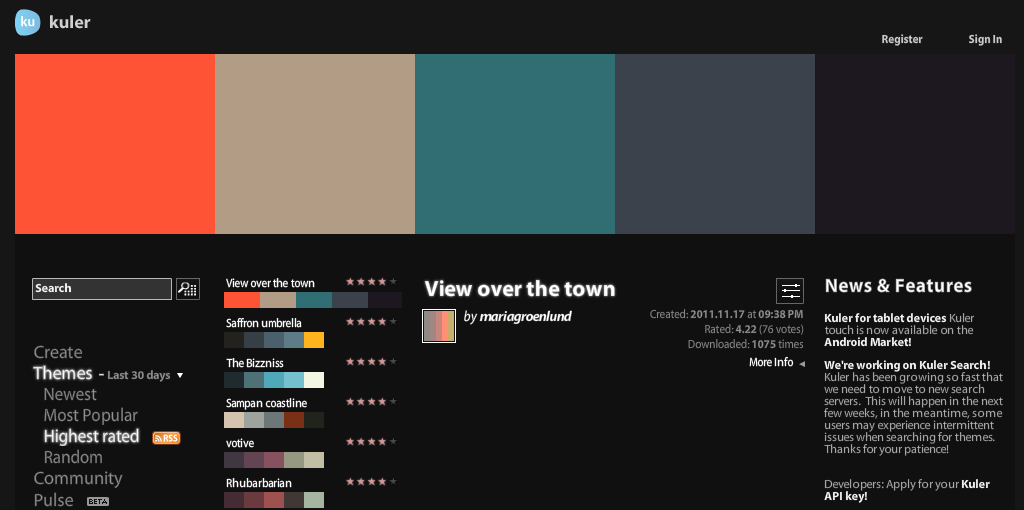
Task: Click the Register link
Action: pyautogui.click(x=902, y=39)
